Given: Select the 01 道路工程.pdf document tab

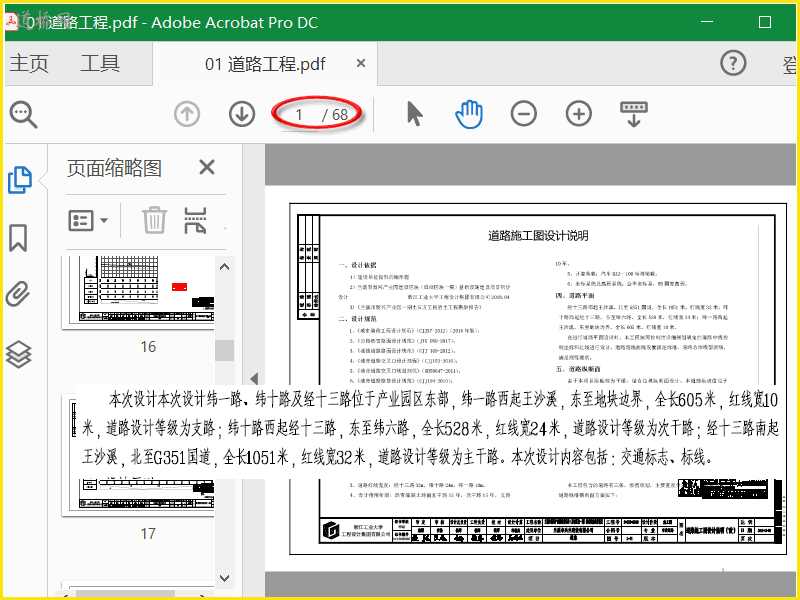Looking at the screenshot, I should (x=265, y=64).
